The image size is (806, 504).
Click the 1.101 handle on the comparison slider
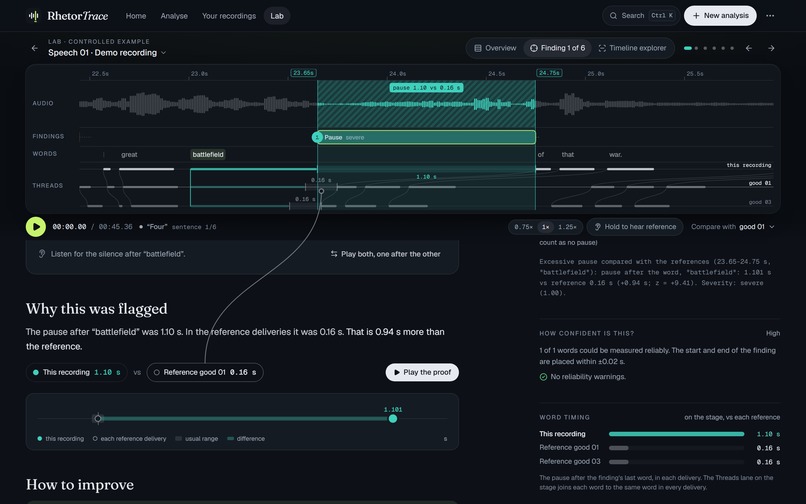click(x=393, y=419)
